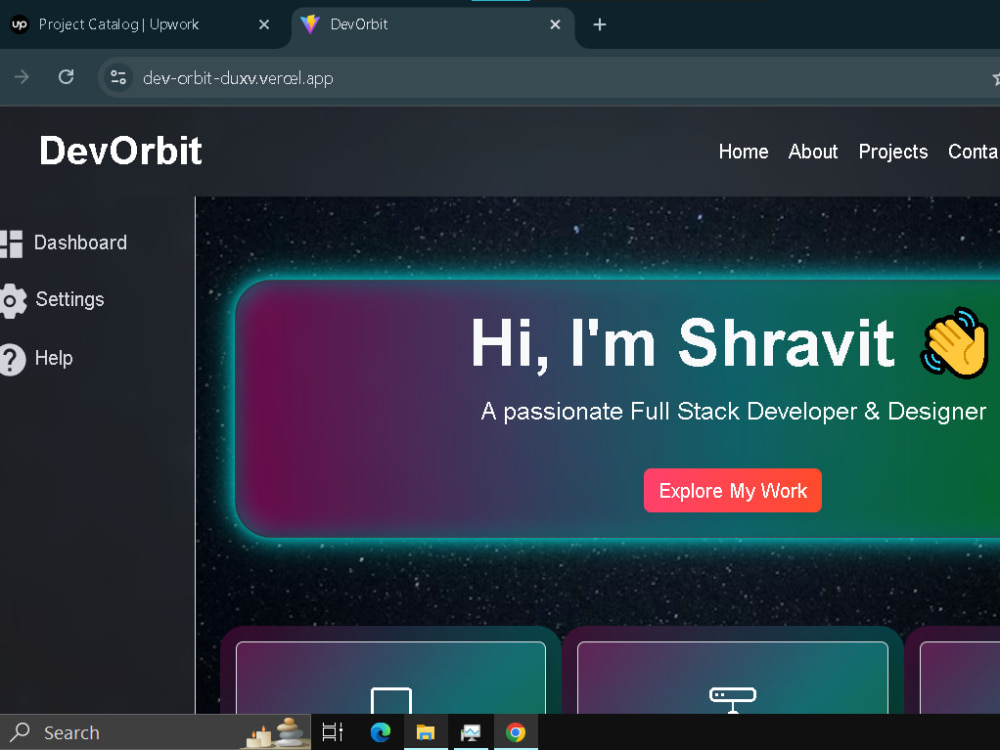The width and height of the screenshot is (1000, 750).
Task: Click the Help question mark icon
Action: [13, 359]
